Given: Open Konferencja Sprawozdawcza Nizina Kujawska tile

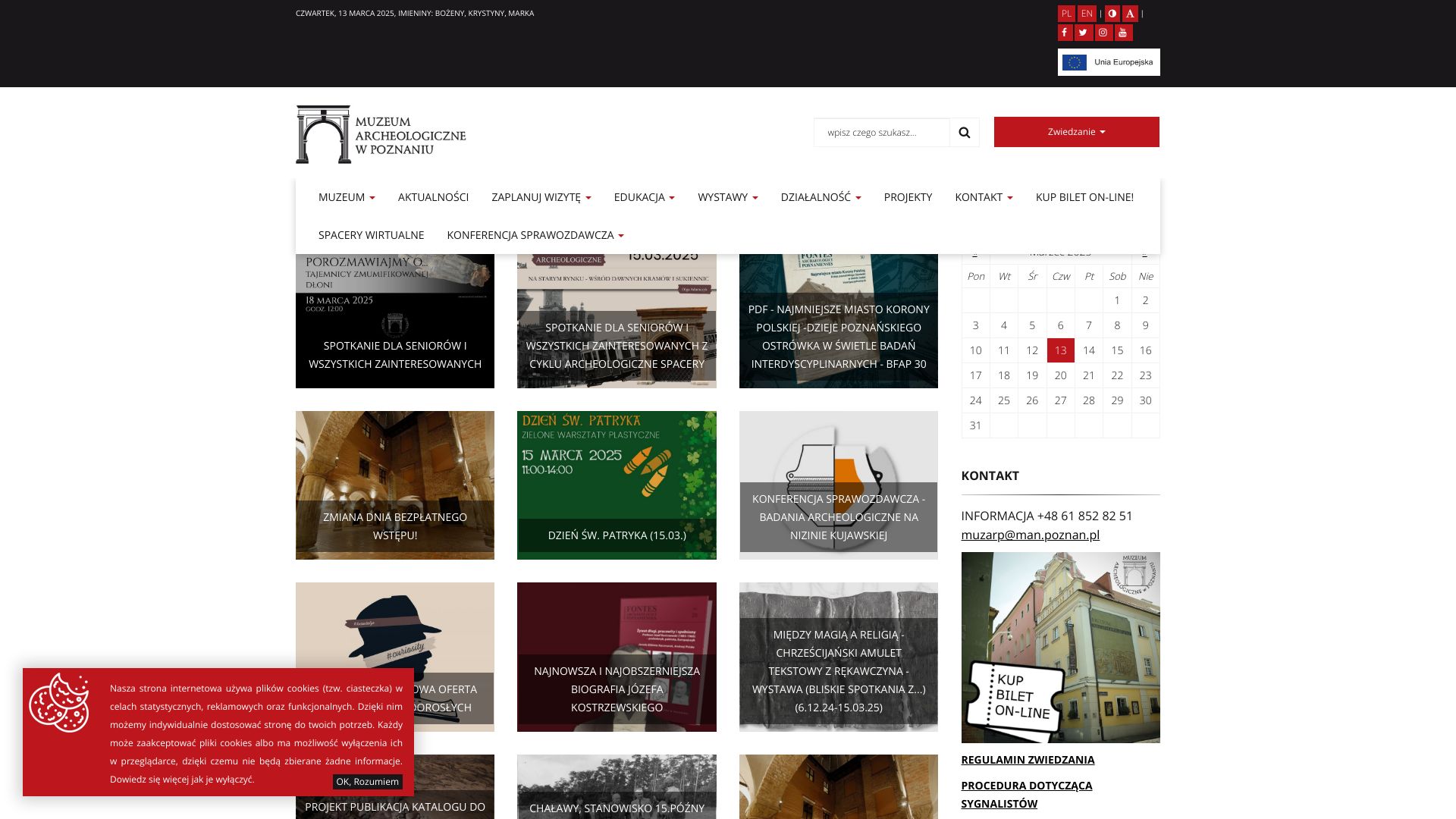Looking at the screenshot, I should tap(839, 485).
